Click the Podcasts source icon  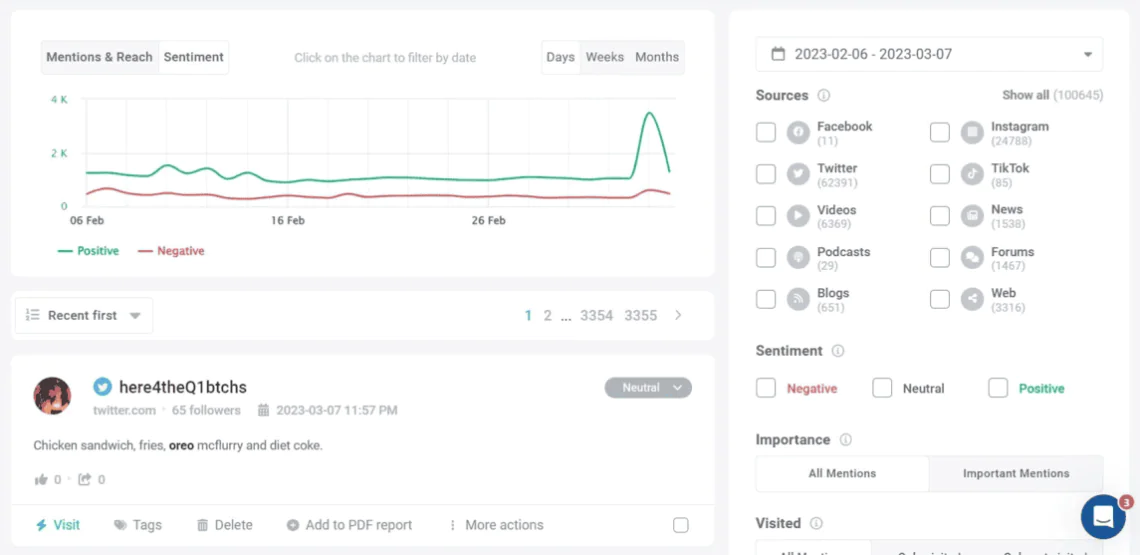tap(798, 258)
